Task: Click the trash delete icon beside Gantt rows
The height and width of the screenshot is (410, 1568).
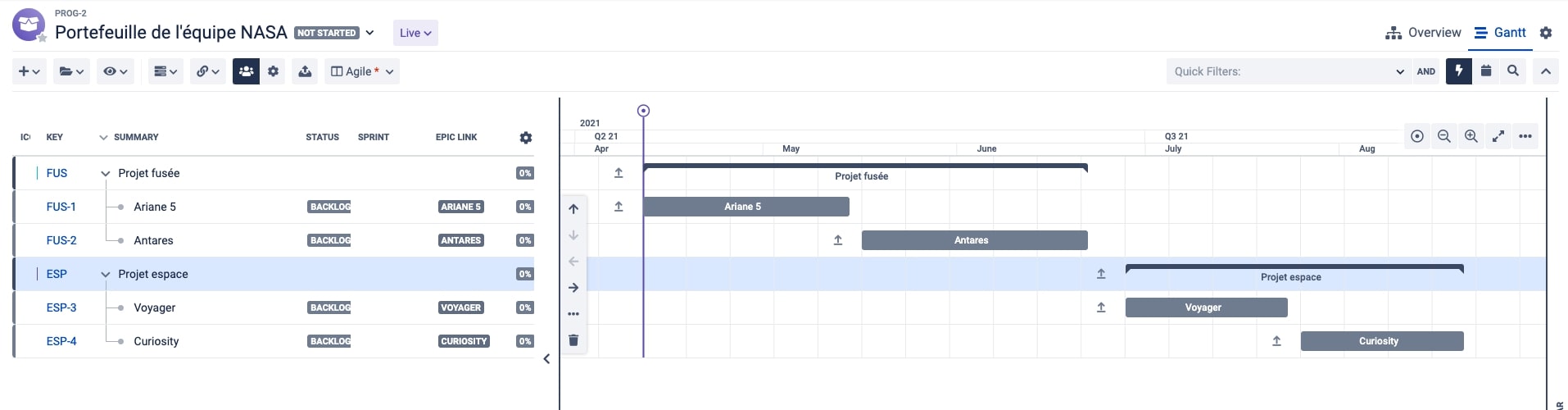Action: point(573,339)
